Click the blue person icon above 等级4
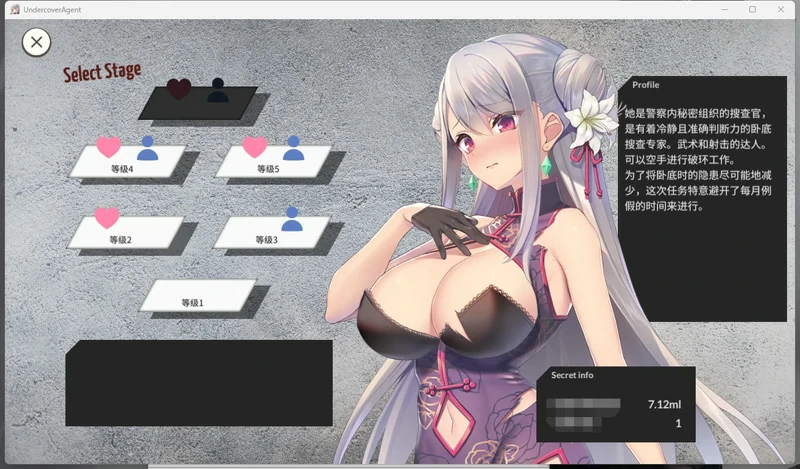The height and width of the screenshot is (469, 800). coord(147,148)
